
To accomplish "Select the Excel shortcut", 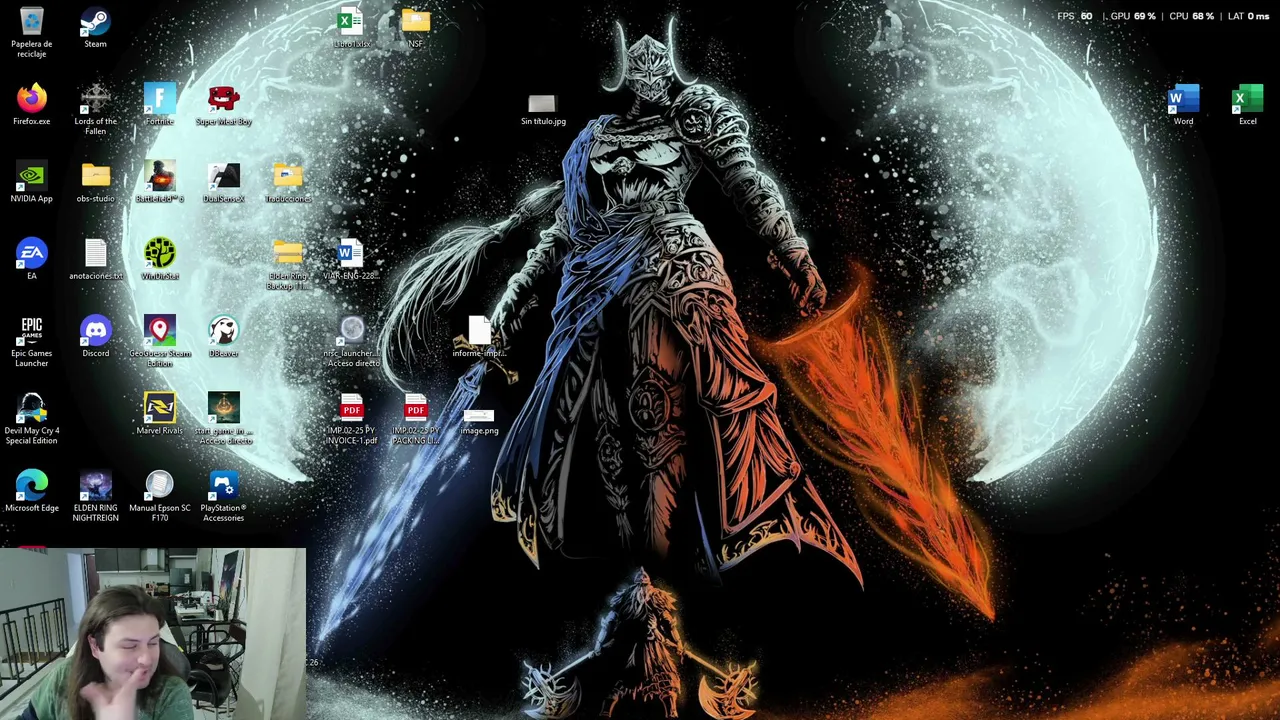I will [1247, 105].
